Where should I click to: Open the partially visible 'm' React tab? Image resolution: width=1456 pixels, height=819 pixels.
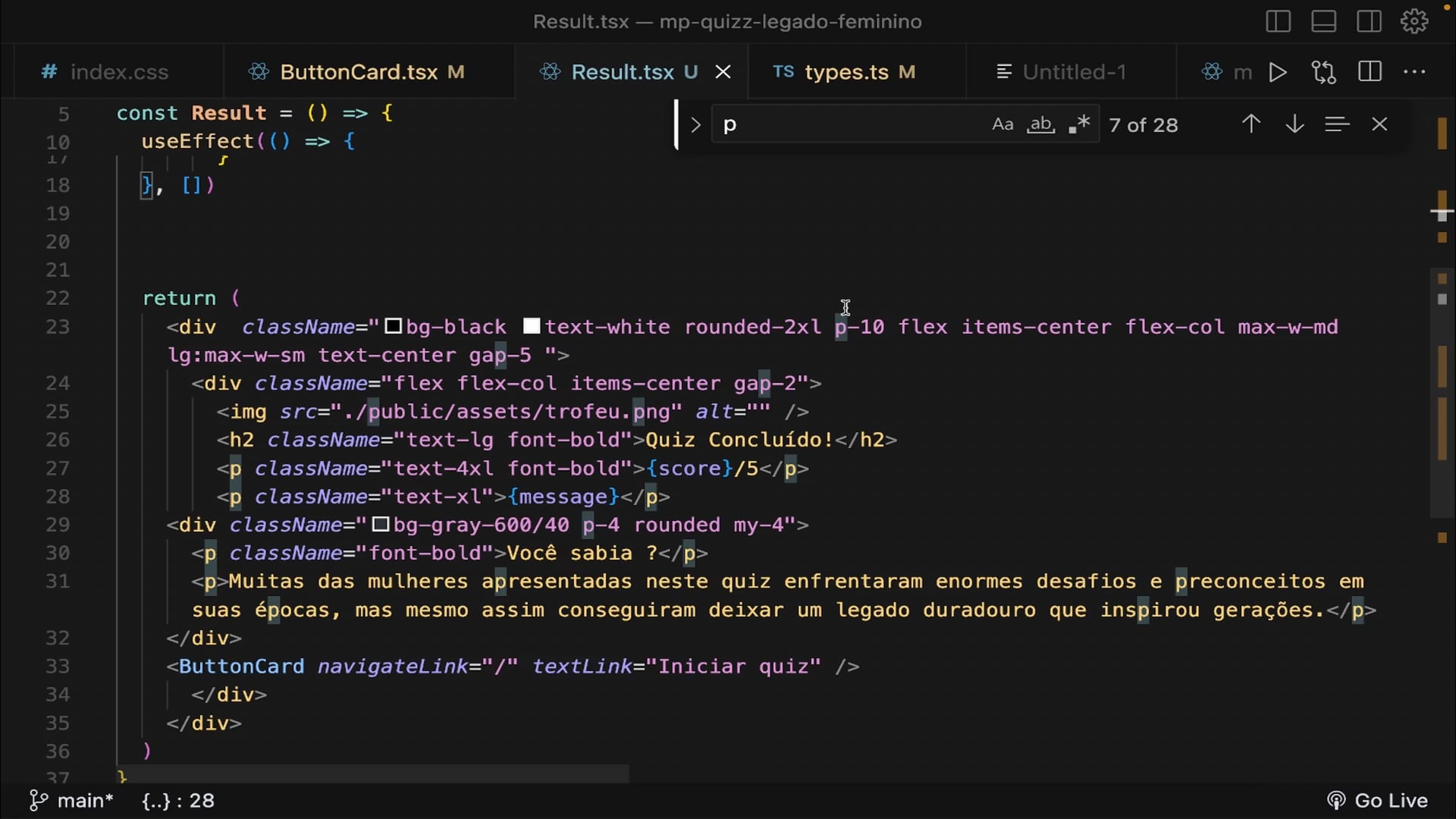coord(1227,72)
